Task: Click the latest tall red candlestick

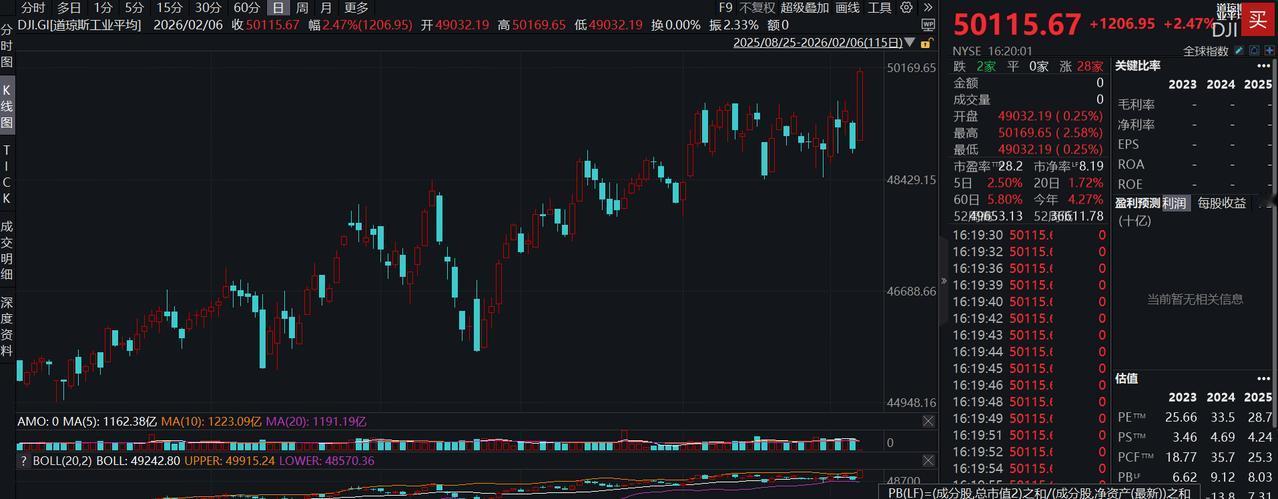Action: coord(861,106)
